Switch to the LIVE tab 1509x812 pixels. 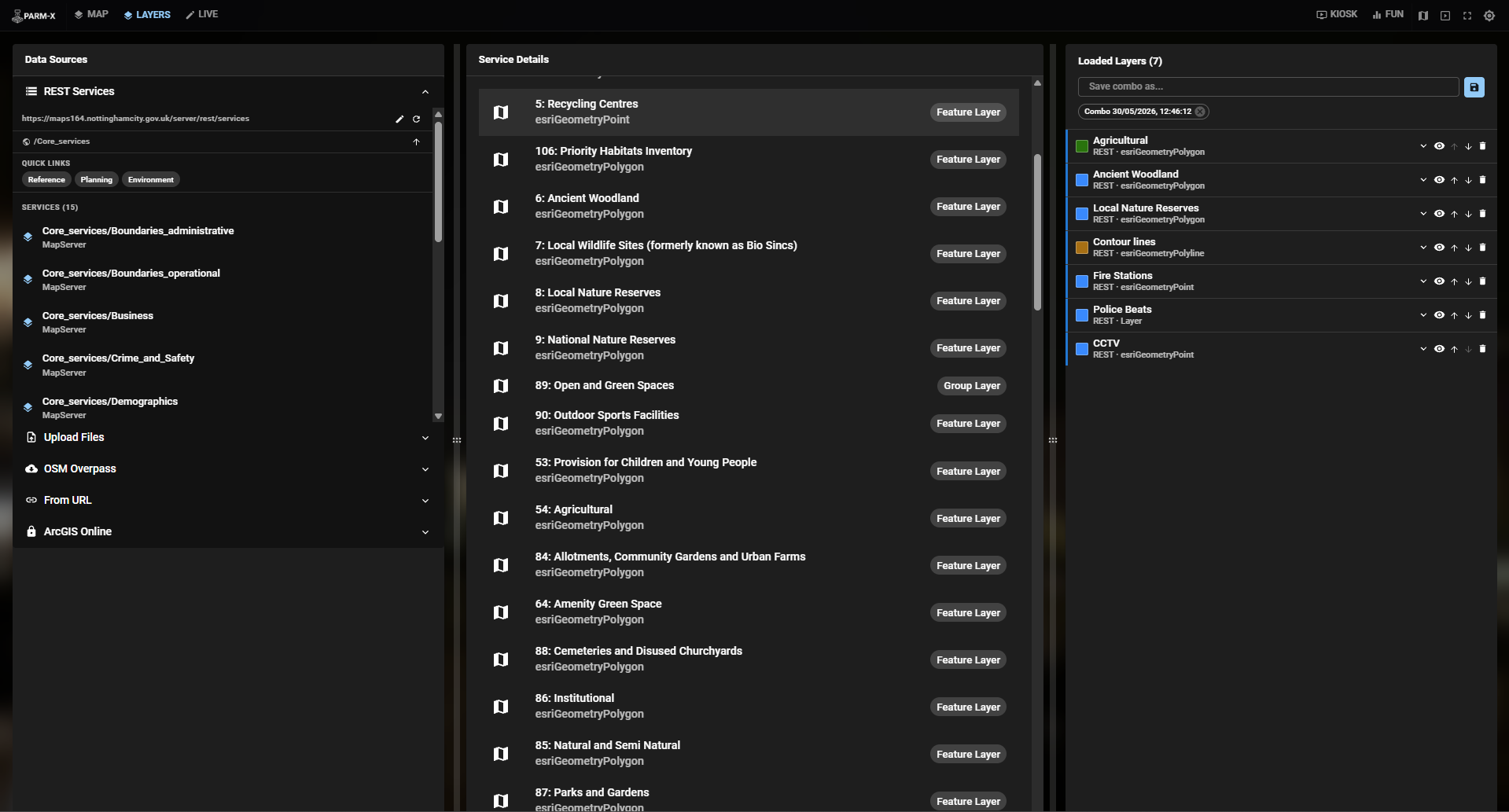coord(202,15)
